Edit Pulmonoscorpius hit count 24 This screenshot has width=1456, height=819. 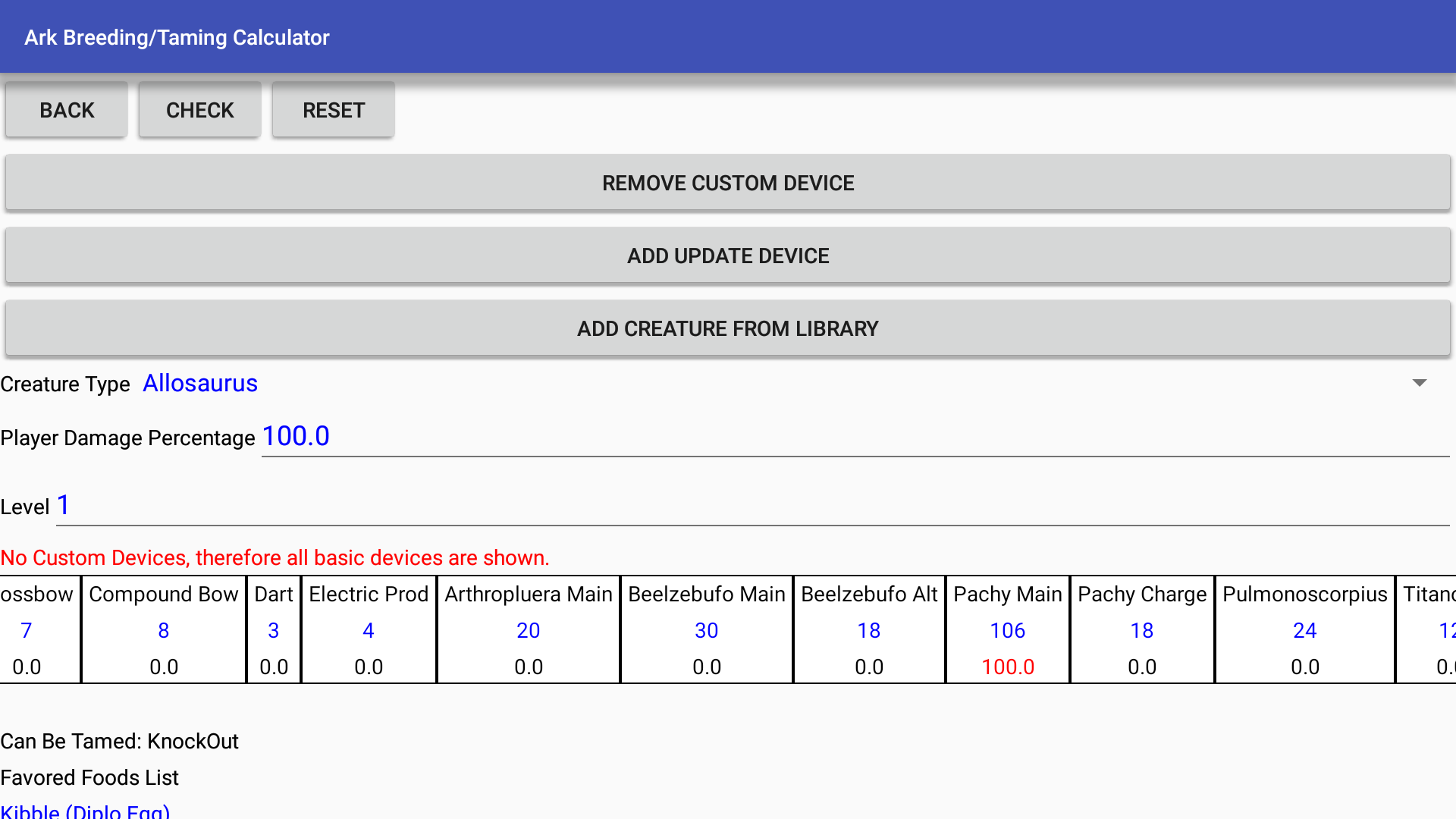tap(1305, 630)
